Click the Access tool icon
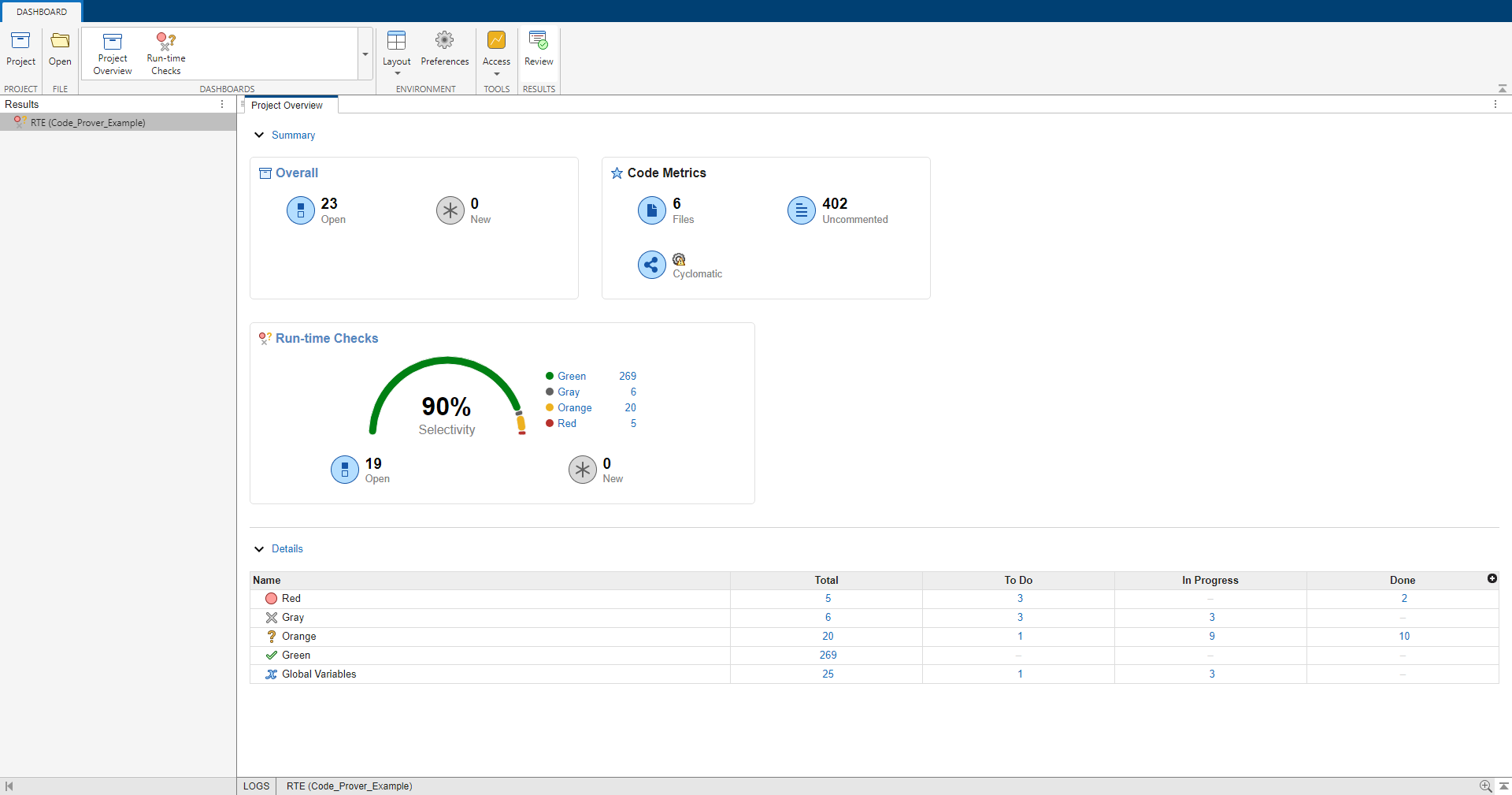The image size is (1512, 795). [x=496, y=40]
